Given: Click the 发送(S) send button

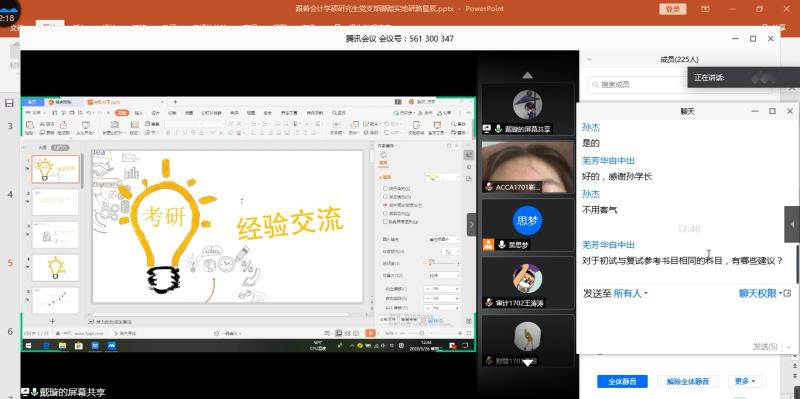Looking at the screenshot, I should pyautogui.click(x=765, y=346).
